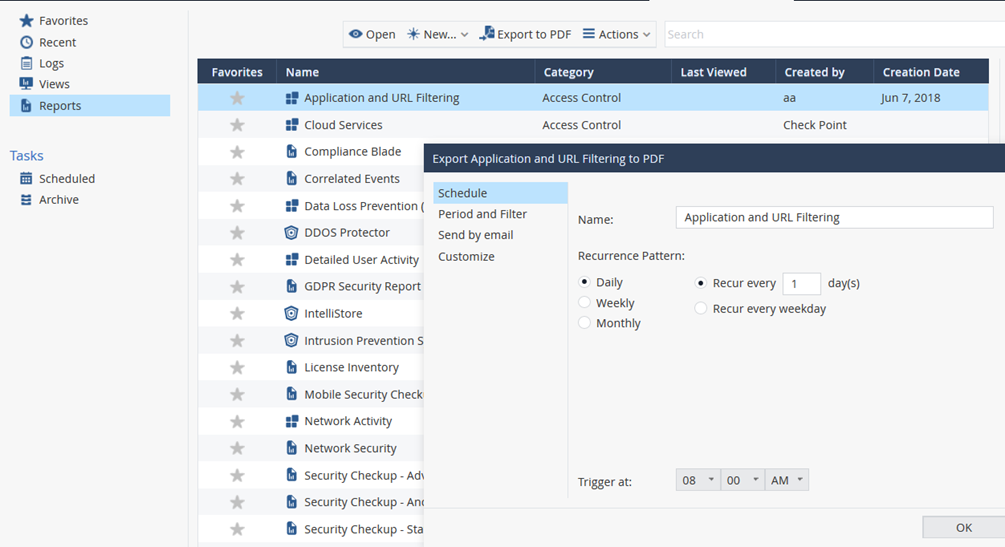The width and height of the screenshot is (1005, 547).
Task: Favorite the Application and URL Filtering report
Action: coord(237,98)
